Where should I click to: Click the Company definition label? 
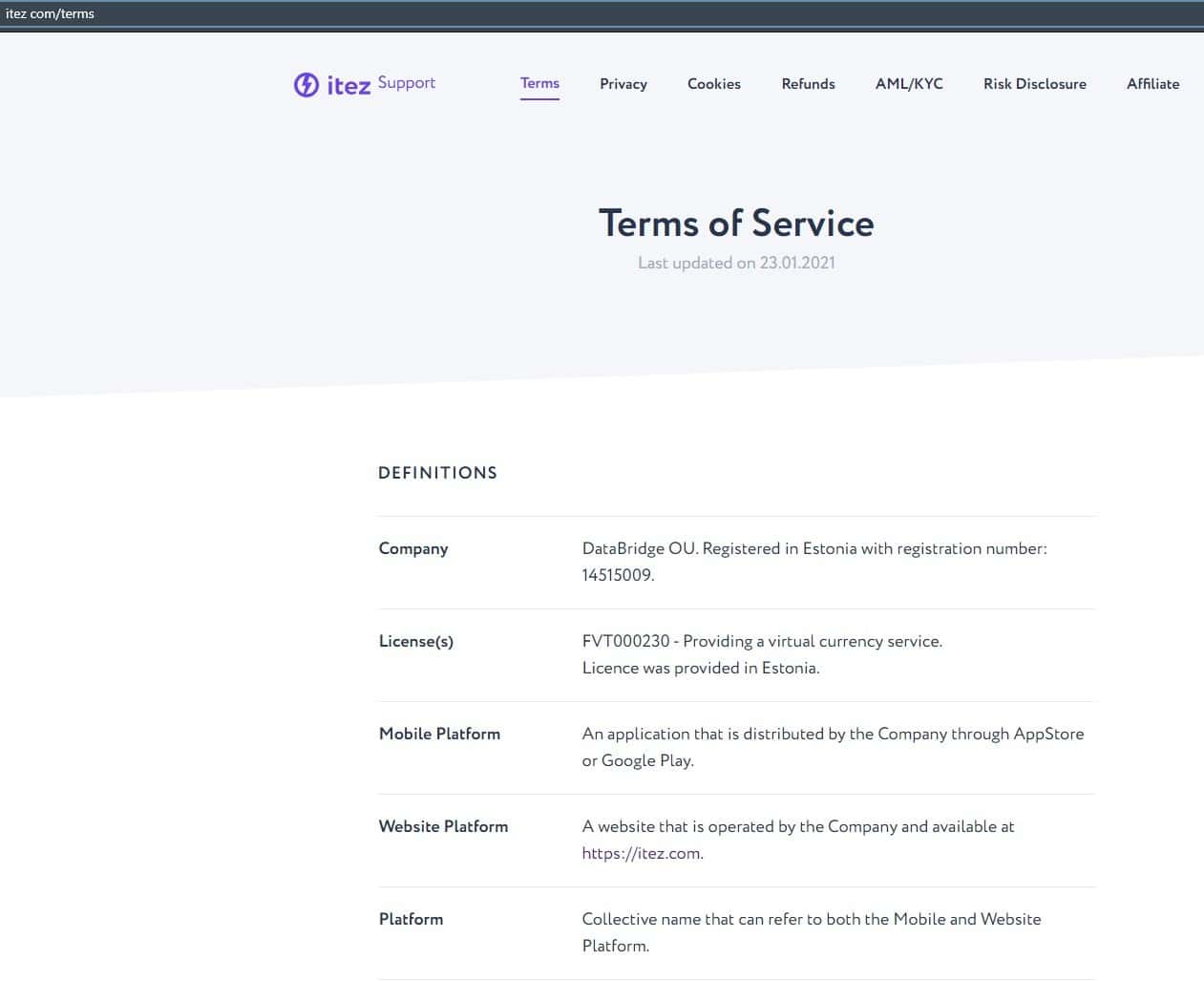coord(412,548)
